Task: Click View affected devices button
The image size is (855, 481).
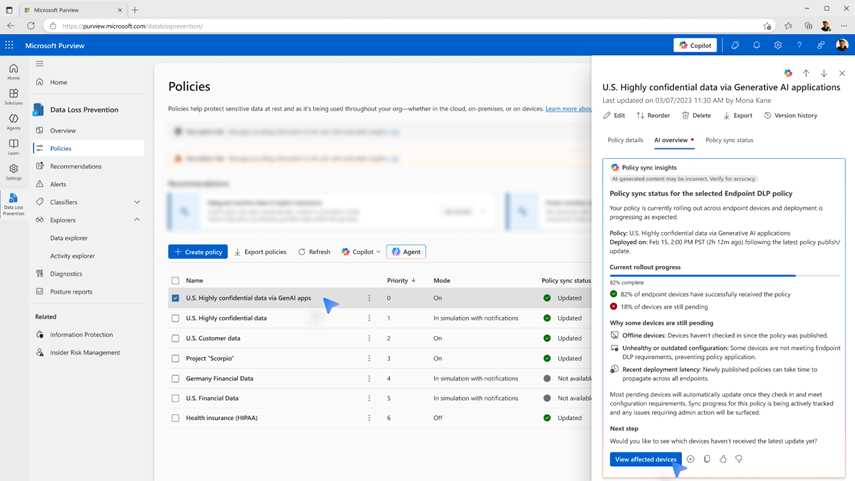Action: pos(646,459)
